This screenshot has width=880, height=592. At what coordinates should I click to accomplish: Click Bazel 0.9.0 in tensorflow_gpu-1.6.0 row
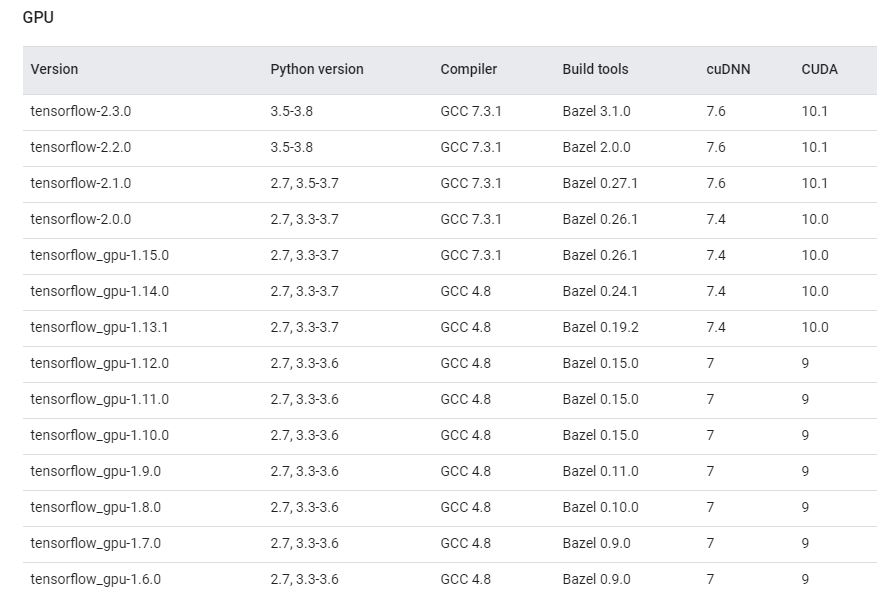pos(597,579)
